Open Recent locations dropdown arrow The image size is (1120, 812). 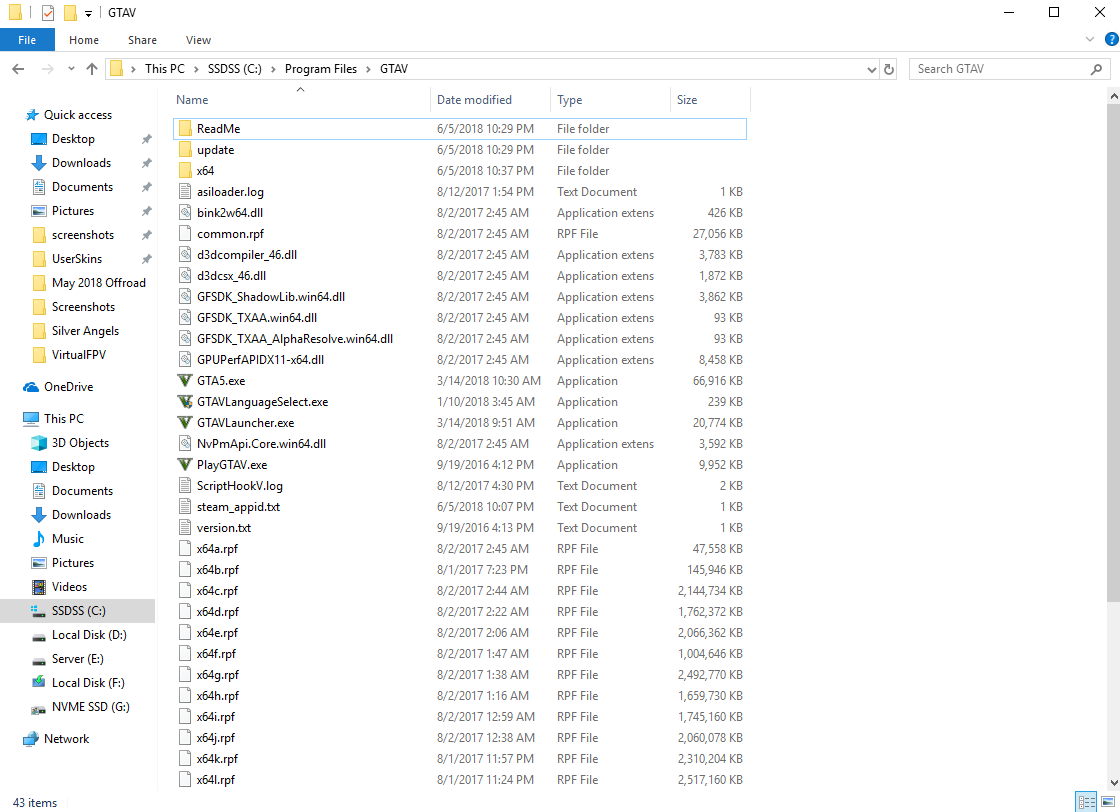click(x=71, y=69)
